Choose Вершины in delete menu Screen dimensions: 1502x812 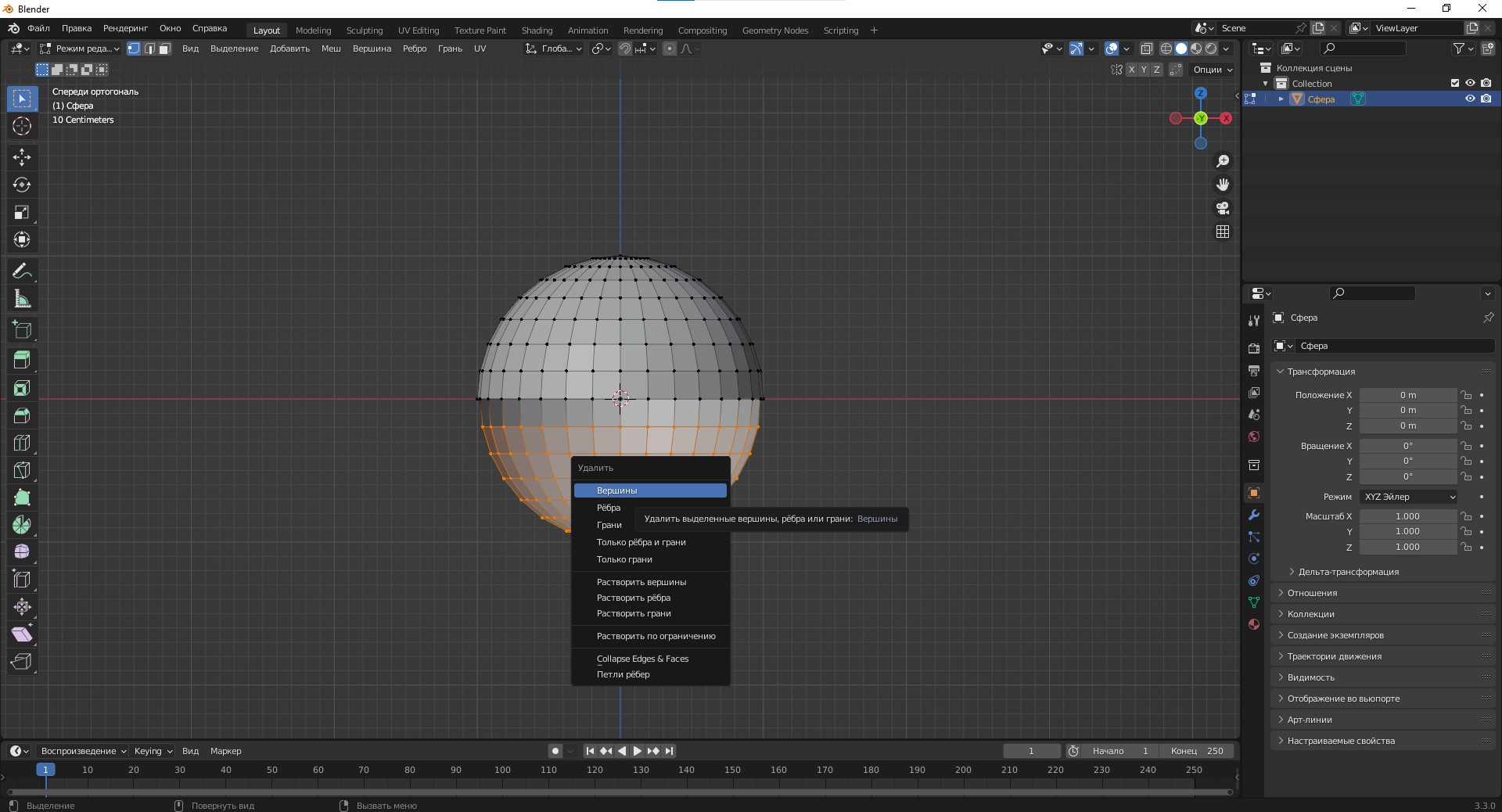(650, 490)
